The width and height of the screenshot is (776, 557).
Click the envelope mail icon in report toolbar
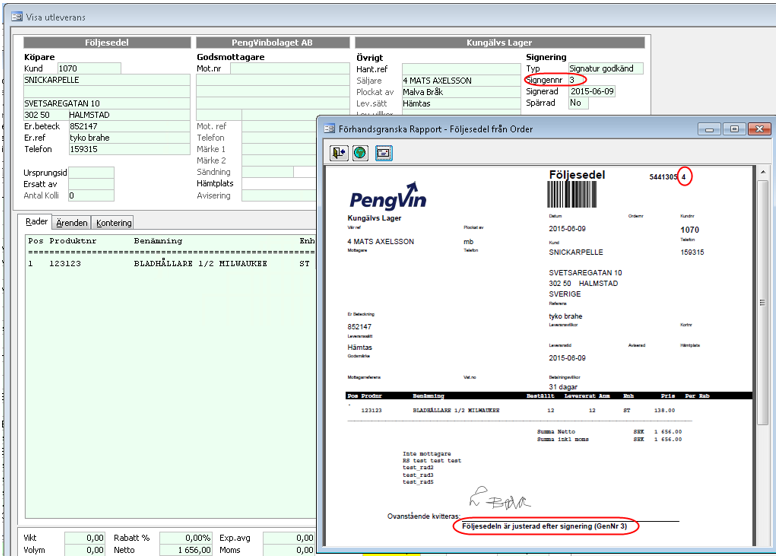click(384, 153)
